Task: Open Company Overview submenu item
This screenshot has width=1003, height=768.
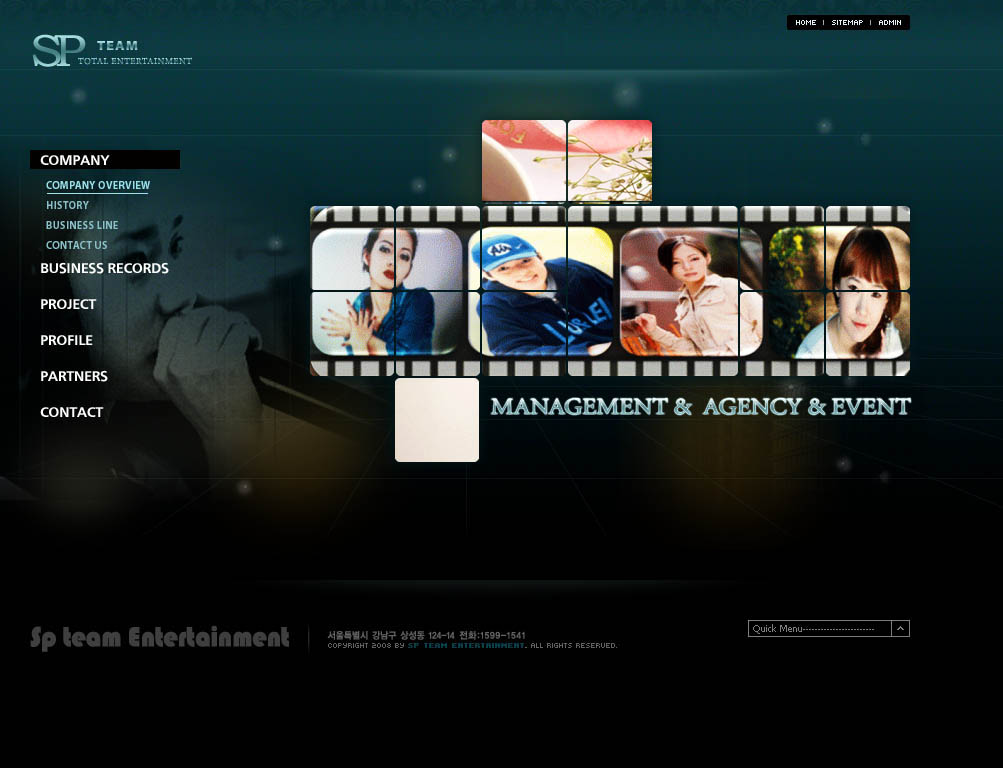Action: tap(98, 185)
